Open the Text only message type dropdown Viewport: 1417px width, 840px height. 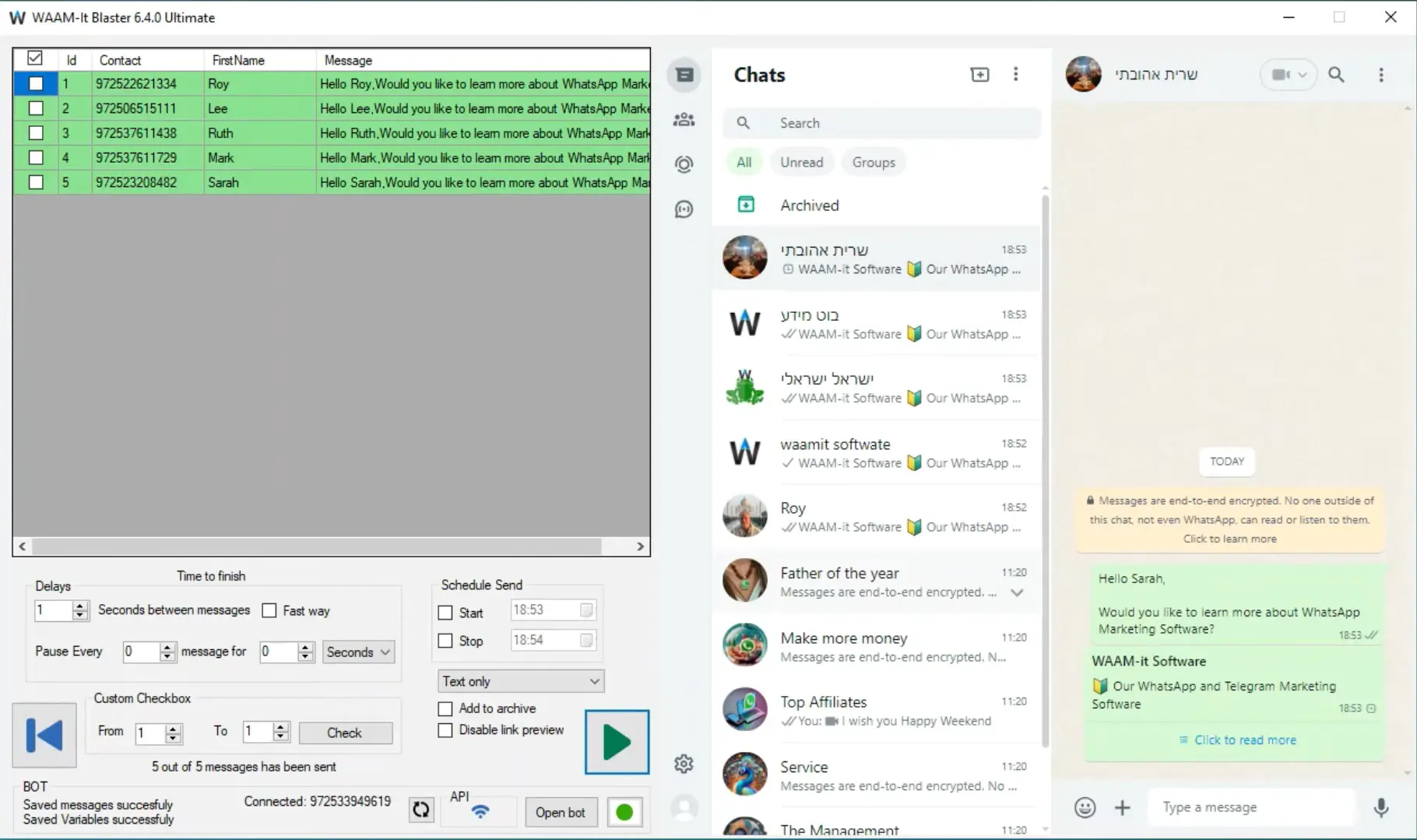click(519, 681)
